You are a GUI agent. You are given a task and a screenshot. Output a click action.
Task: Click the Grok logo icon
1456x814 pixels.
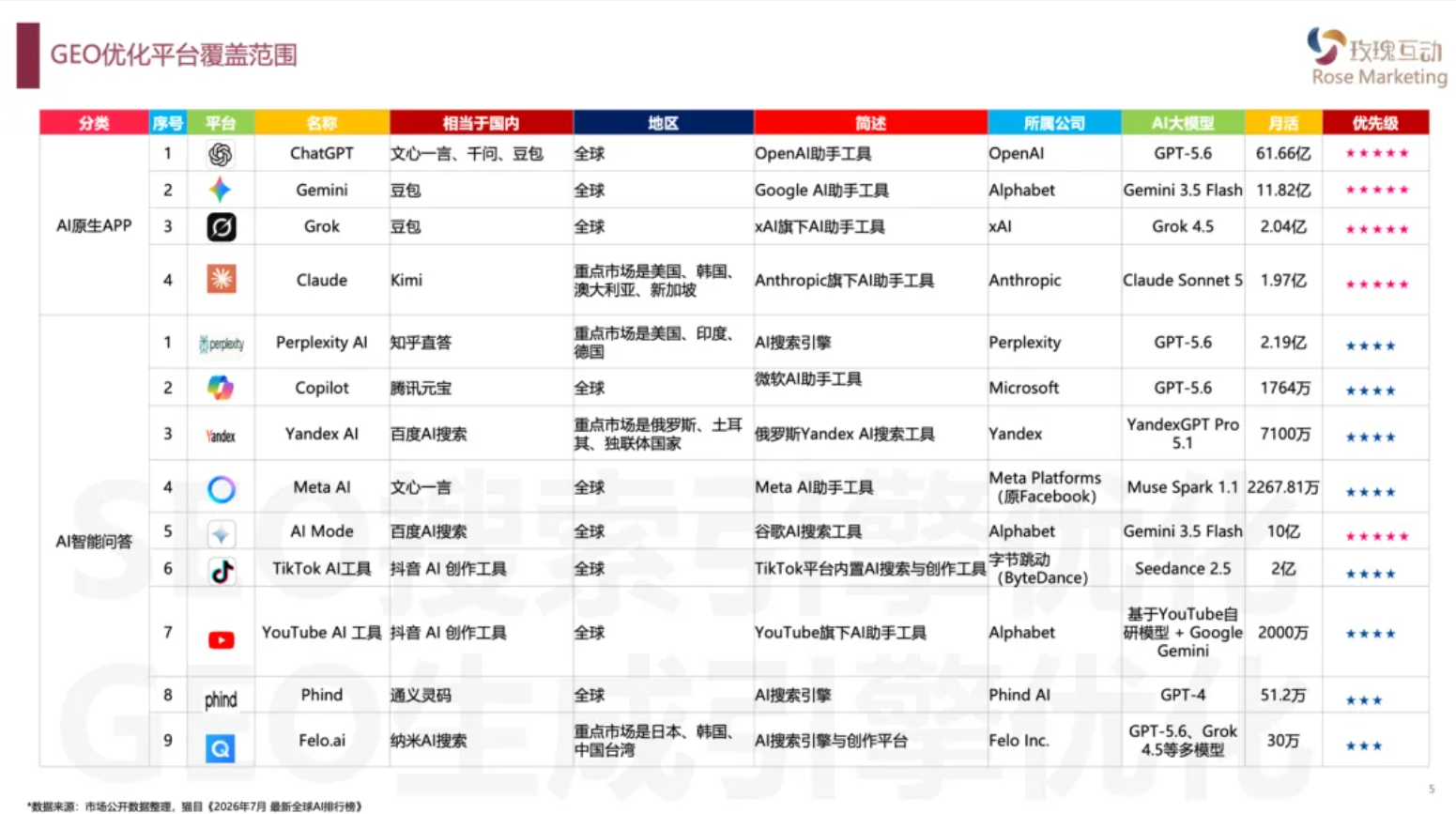(222, 227)
